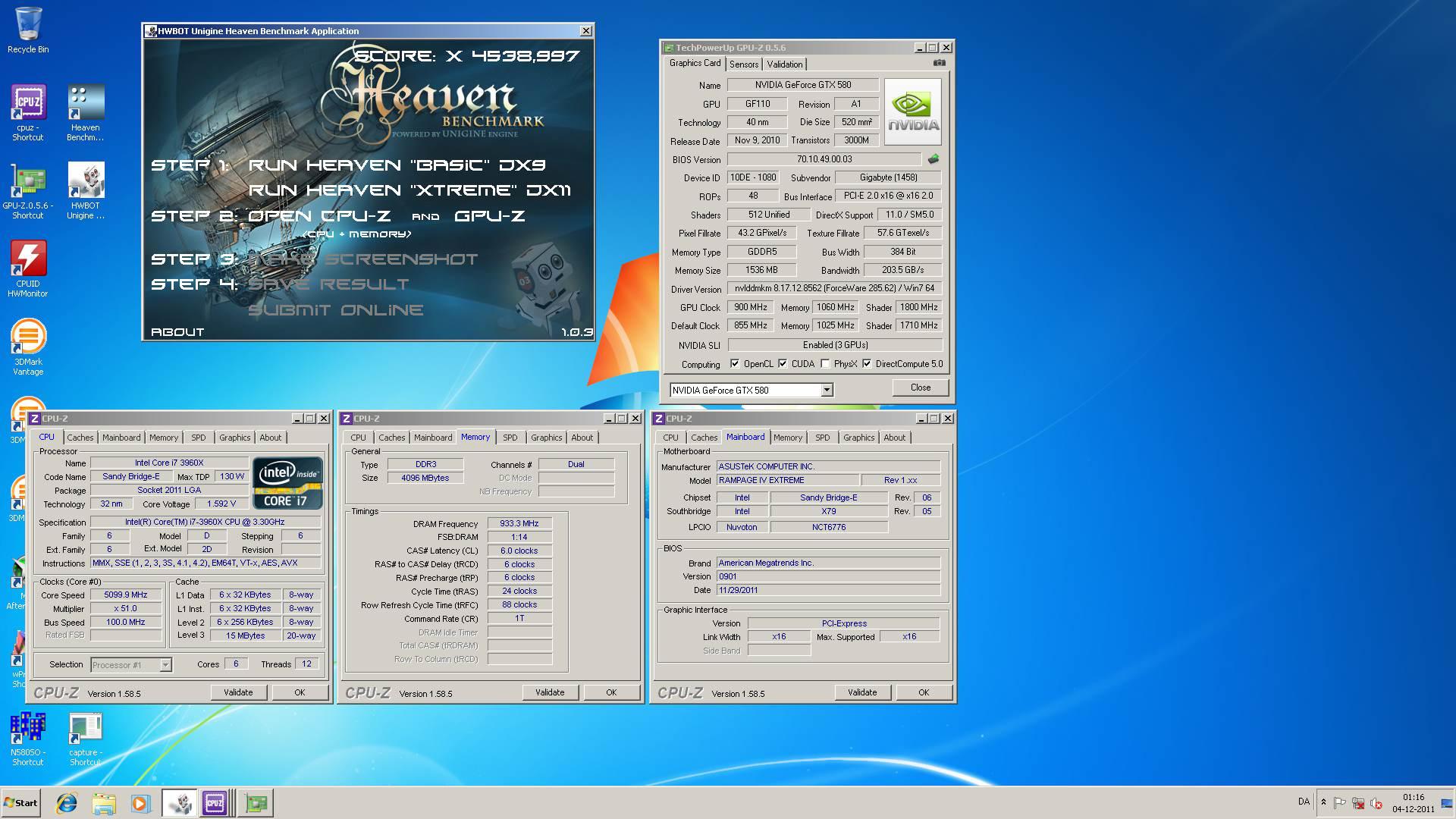This screenshot has height=819, width=1456.
Task: Open SPD tab in the middle CPU-Z window
Action: click(510, 438)
